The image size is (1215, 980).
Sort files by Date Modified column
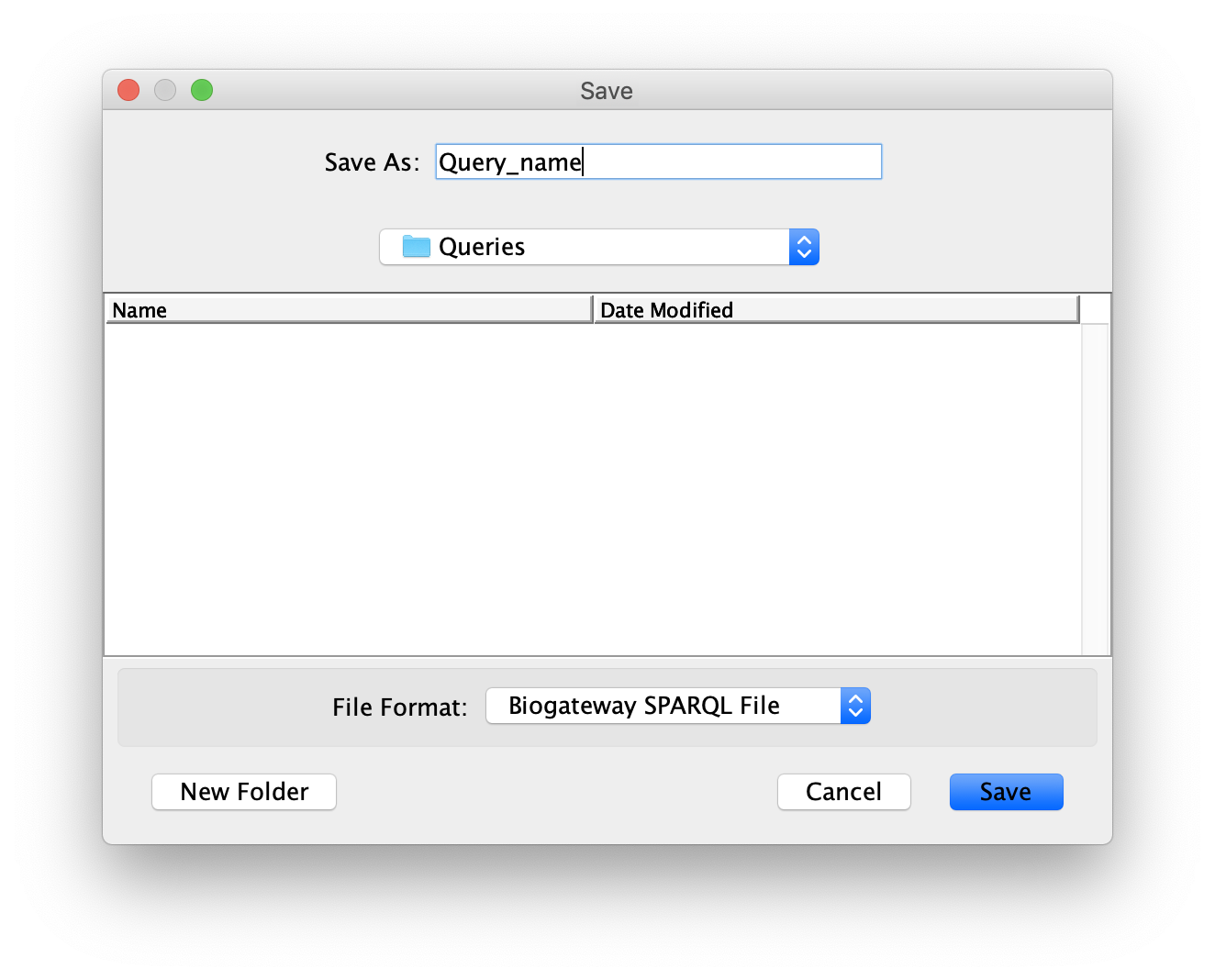coord(836,309)
